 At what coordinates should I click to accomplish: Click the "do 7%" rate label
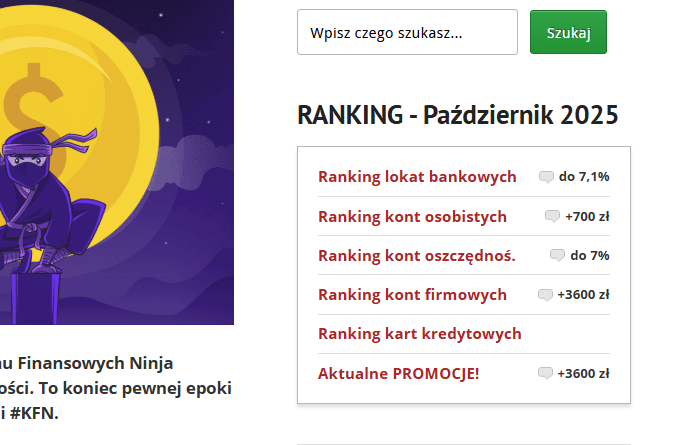[x=590, y=255]
